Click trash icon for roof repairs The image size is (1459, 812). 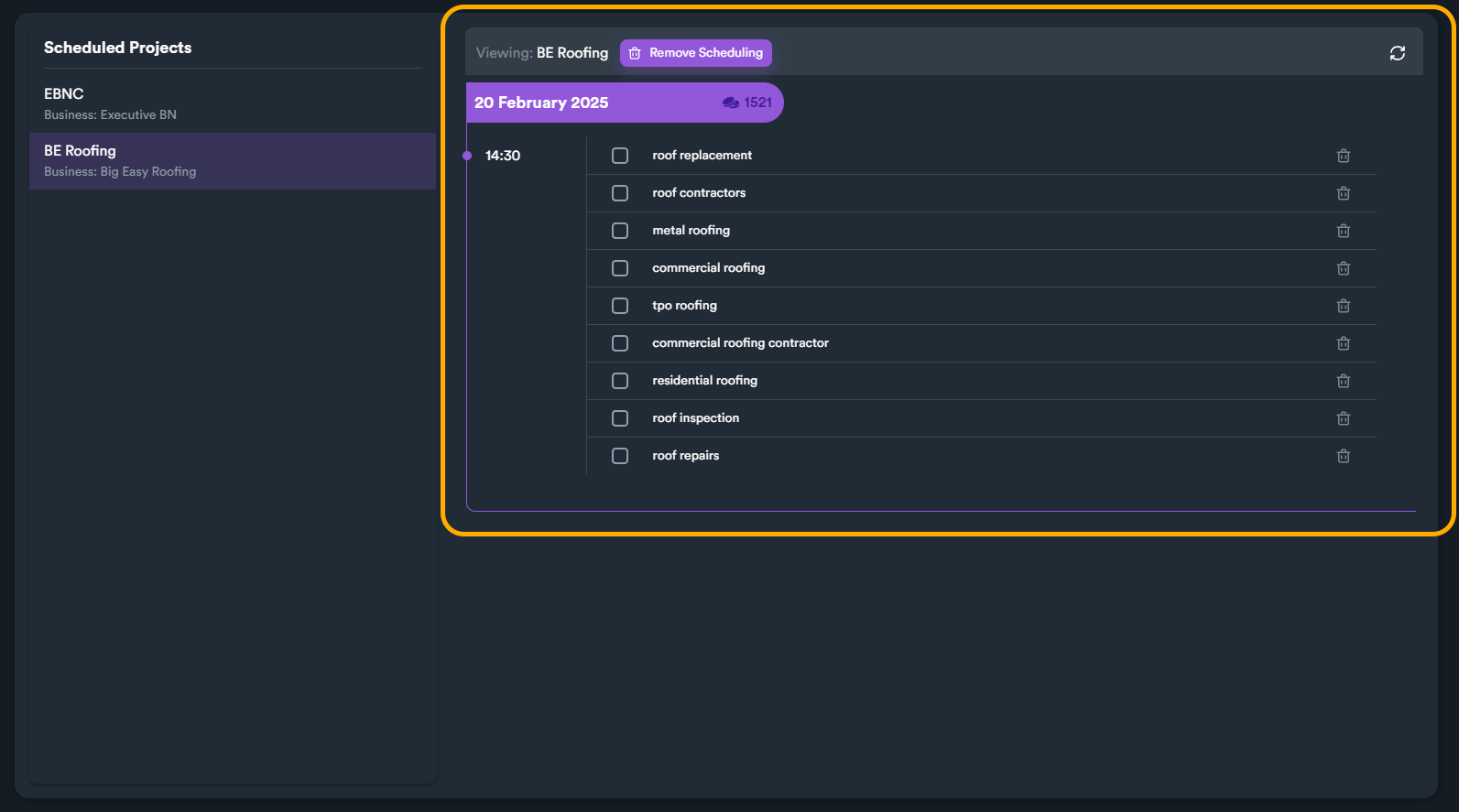(x=1343, y=456)
